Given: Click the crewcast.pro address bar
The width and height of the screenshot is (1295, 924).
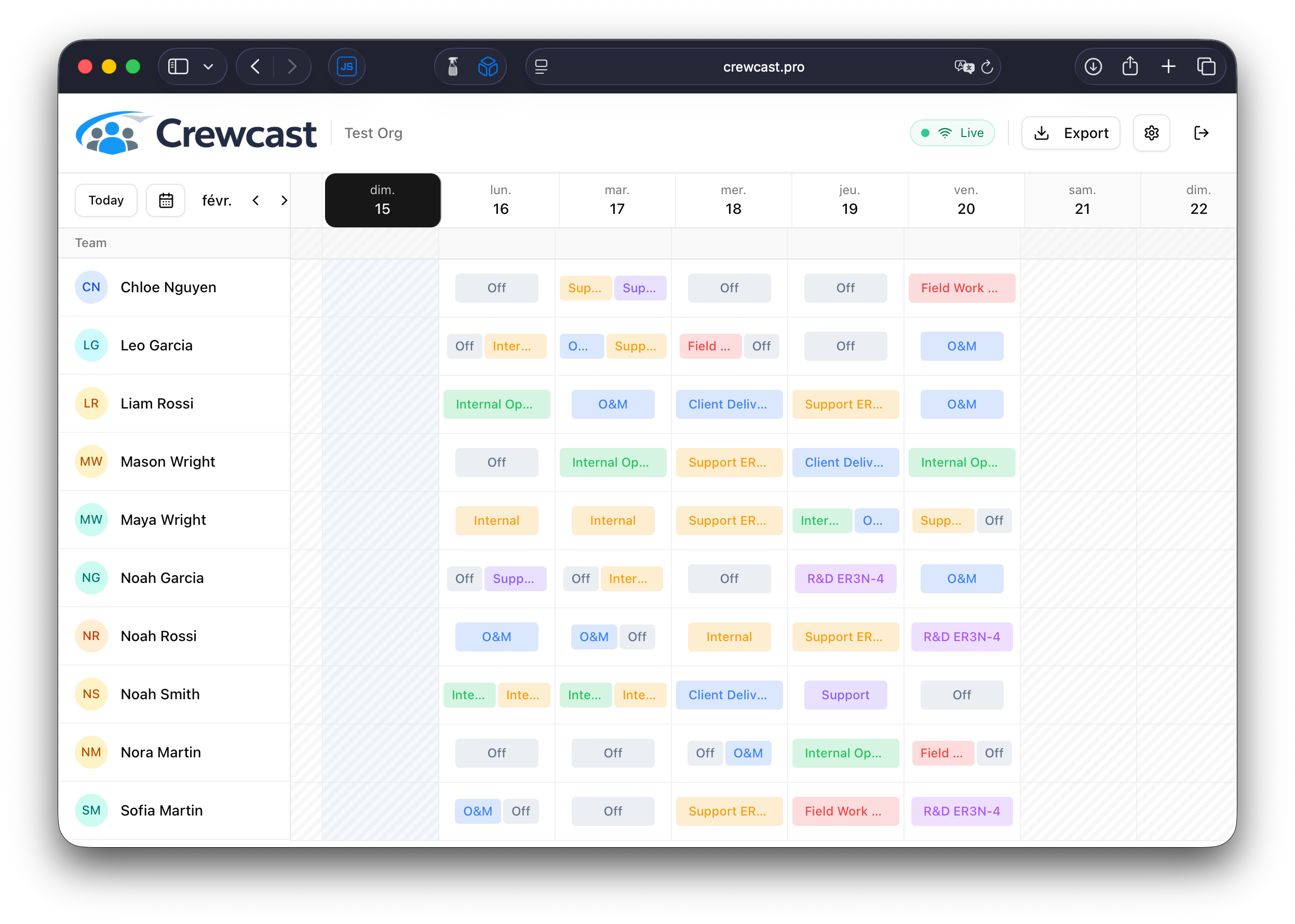Looking at the screenshot, I should click(763, 66).
